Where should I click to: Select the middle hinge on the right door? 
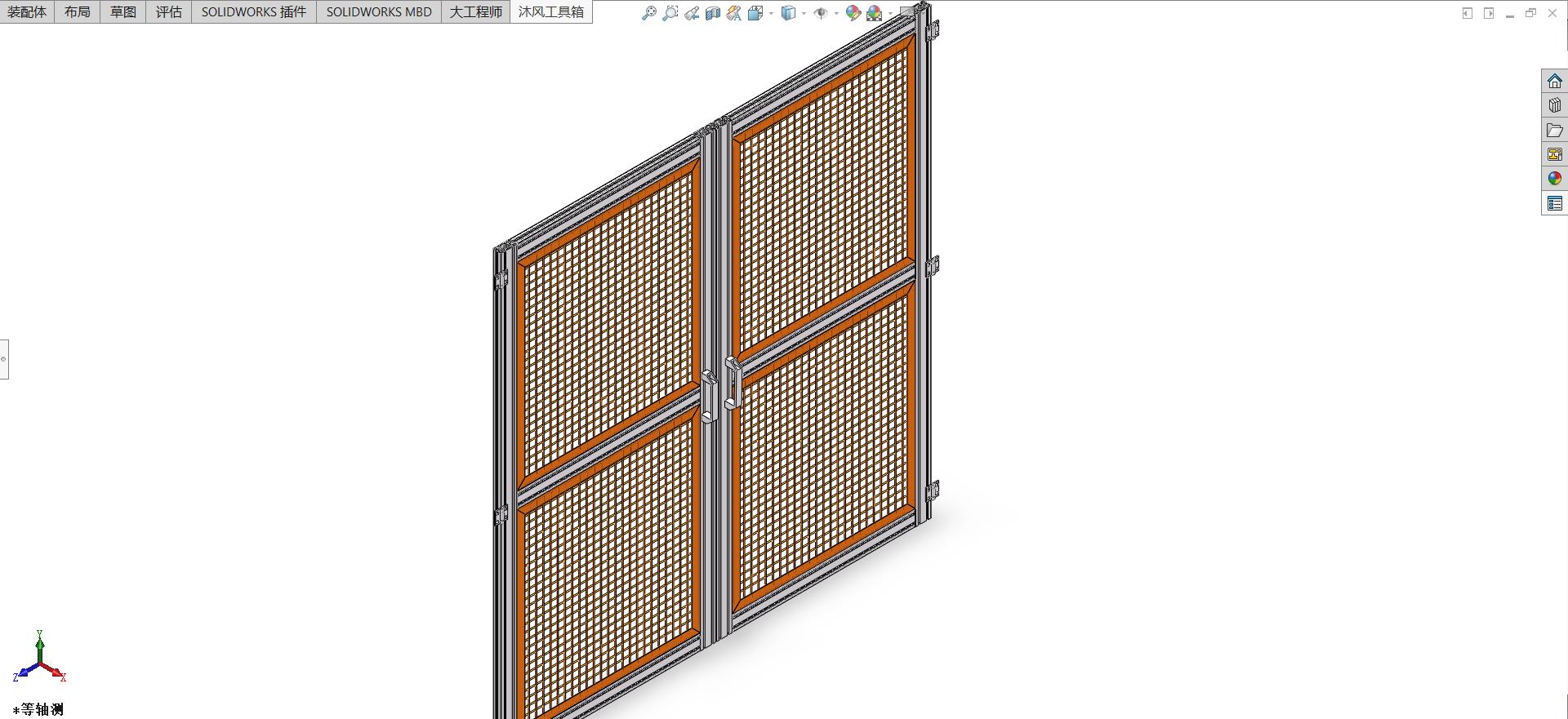point(932,266)
